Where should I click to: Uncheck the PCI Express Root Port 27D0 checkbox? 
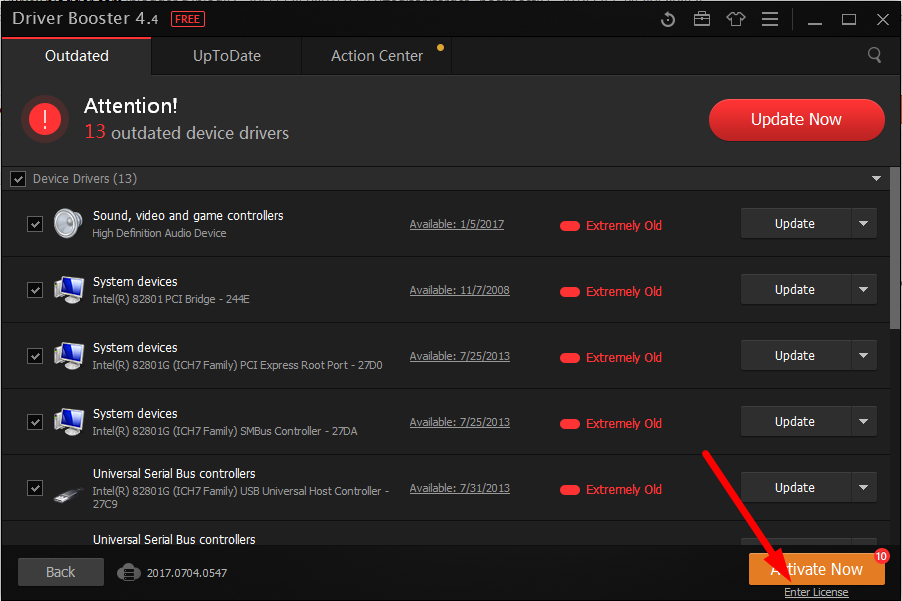click(35, 356)
